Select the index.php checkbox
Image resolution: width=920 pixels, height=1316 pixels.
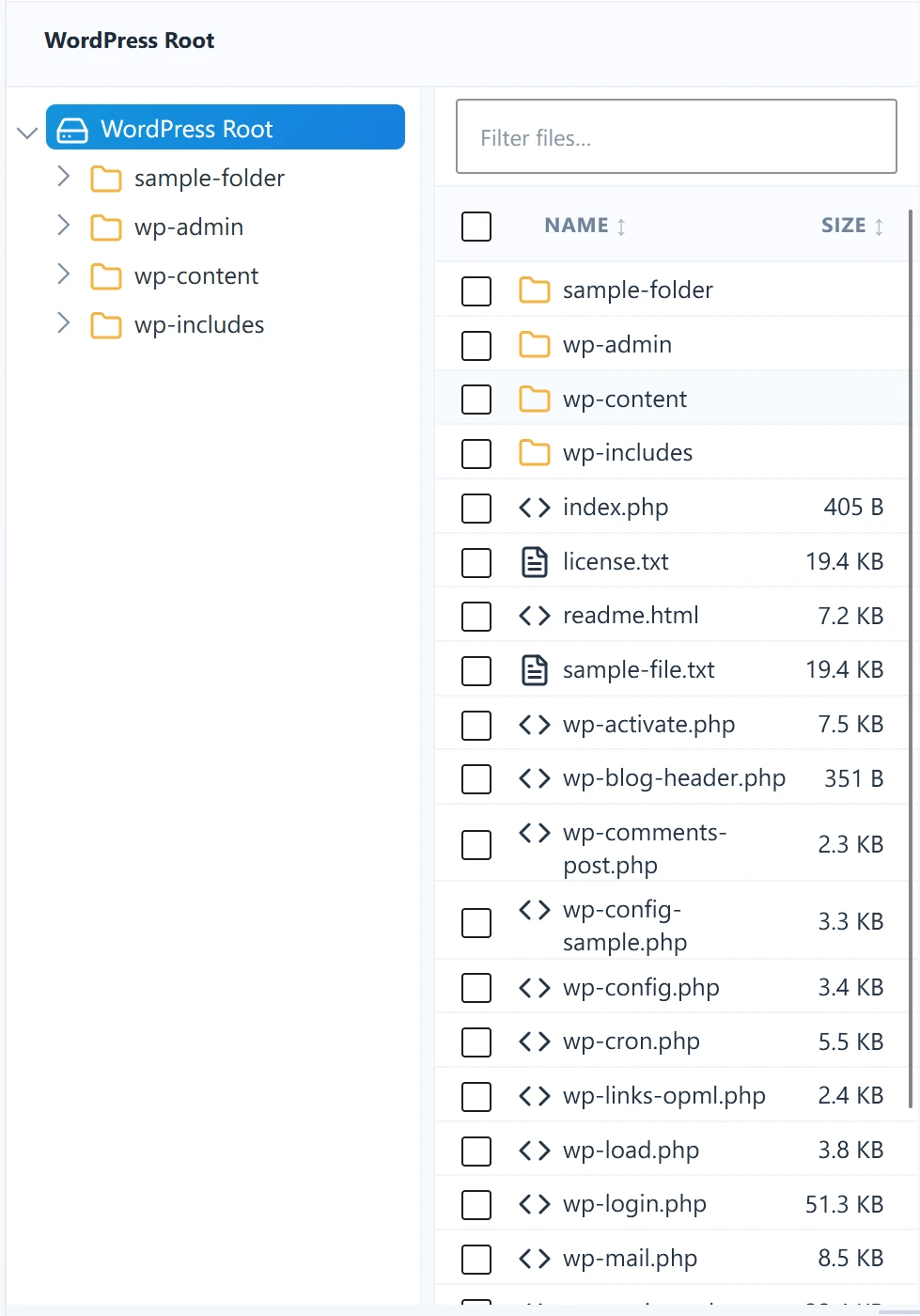pos(476,509)
